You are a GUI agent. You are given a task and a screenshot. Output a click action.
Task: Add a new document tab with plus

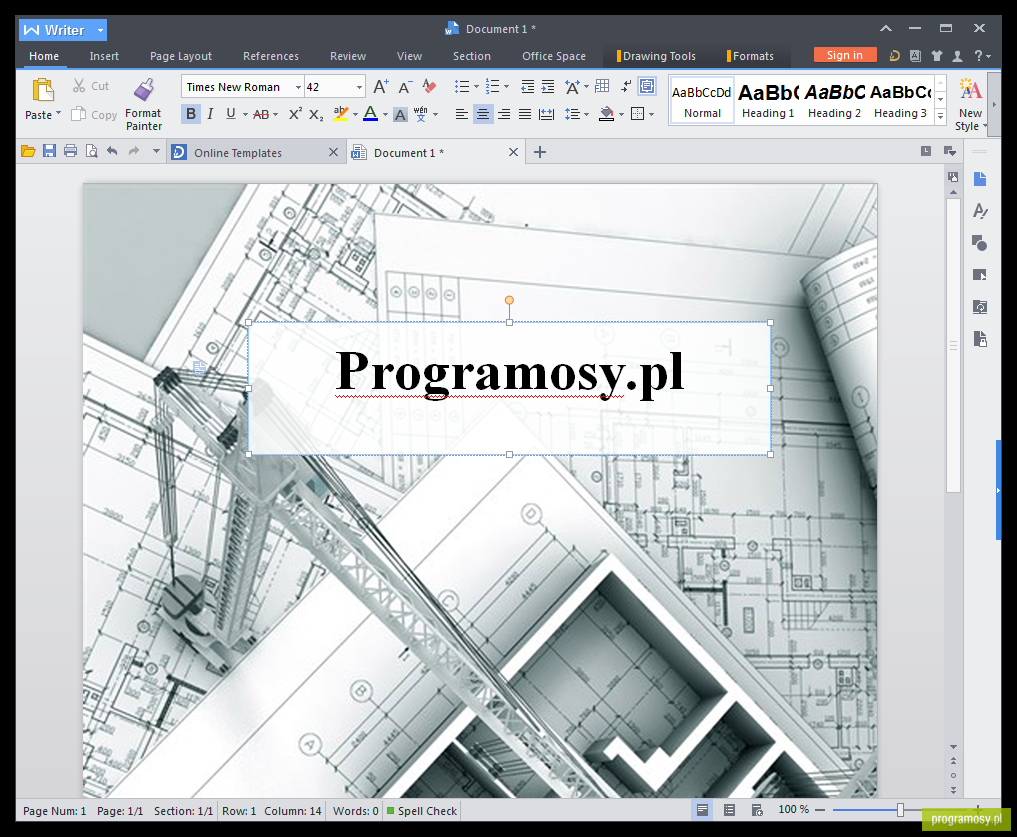[540, 152]
